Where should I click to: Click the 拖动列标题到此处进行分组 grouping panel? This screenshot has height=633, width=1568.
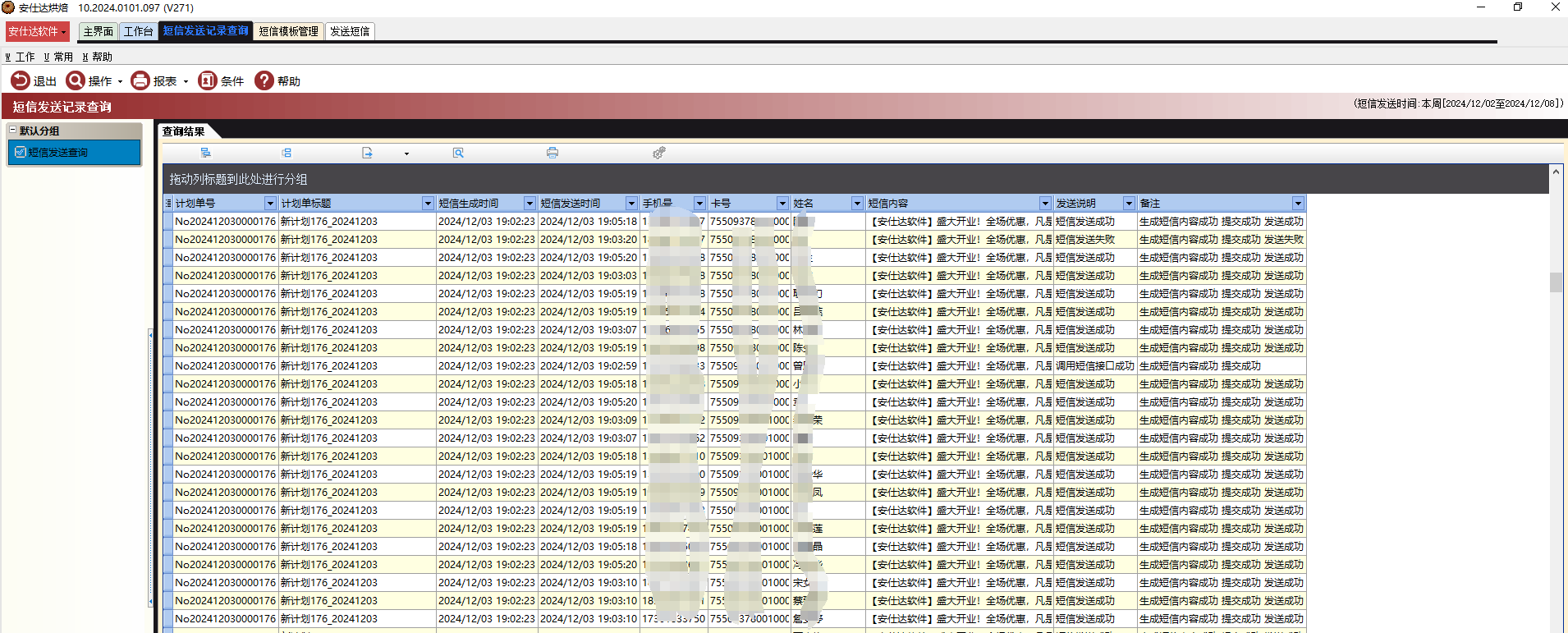click(855, 179)
